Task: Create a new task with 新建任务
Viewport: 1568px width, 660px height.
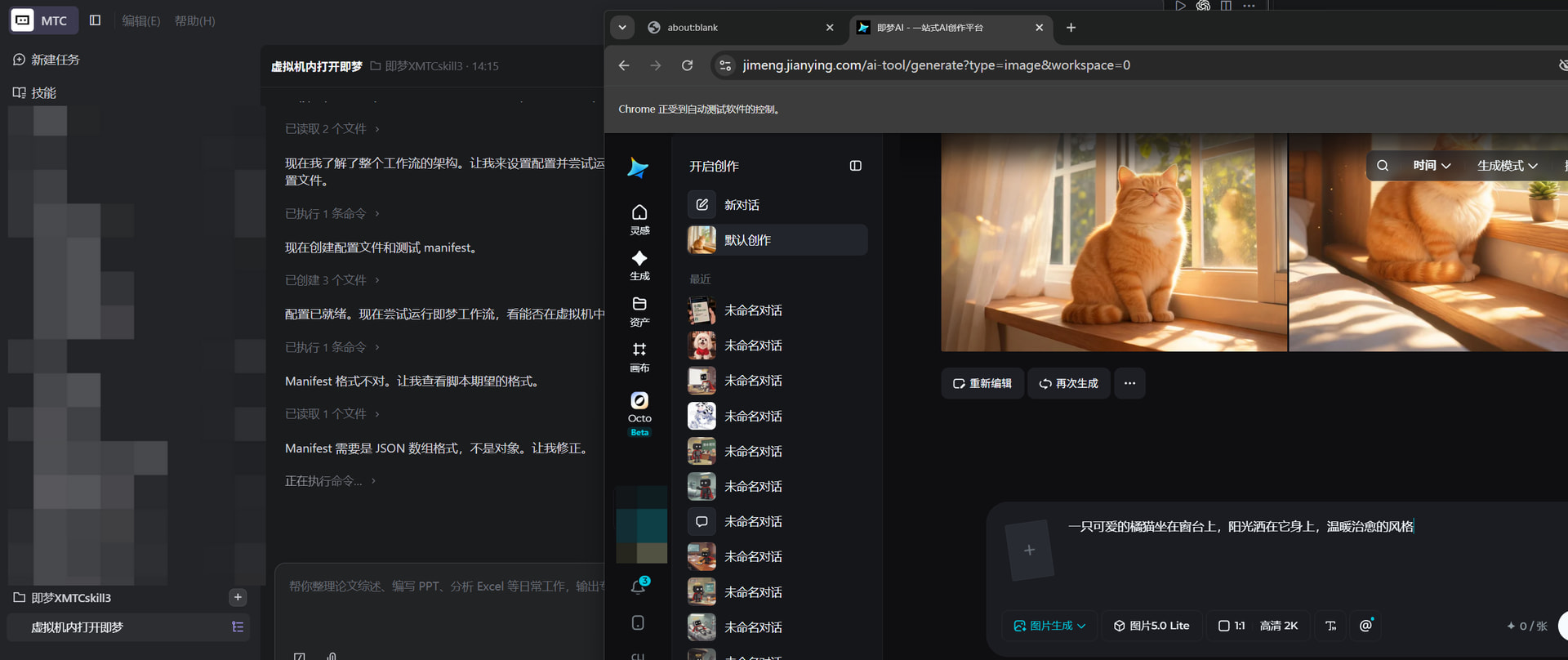Action: coord(47,60)
